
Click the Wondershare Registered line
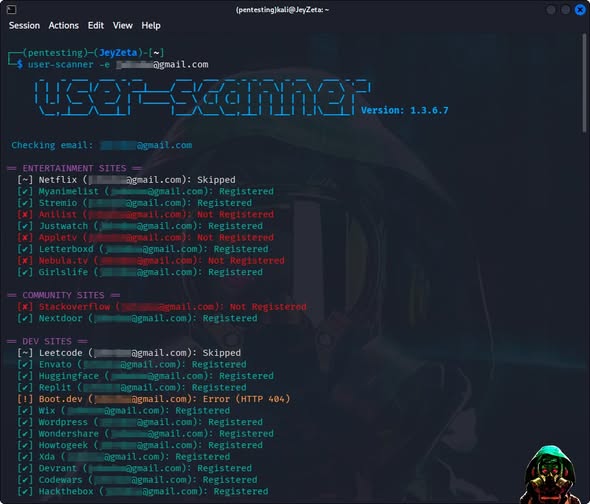pos(146,434)
